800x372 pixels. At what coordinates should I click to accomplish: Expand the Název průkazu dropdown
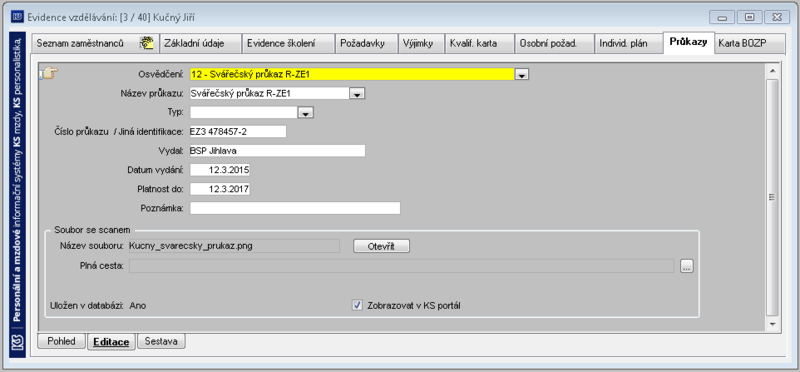tap(357, 93)
